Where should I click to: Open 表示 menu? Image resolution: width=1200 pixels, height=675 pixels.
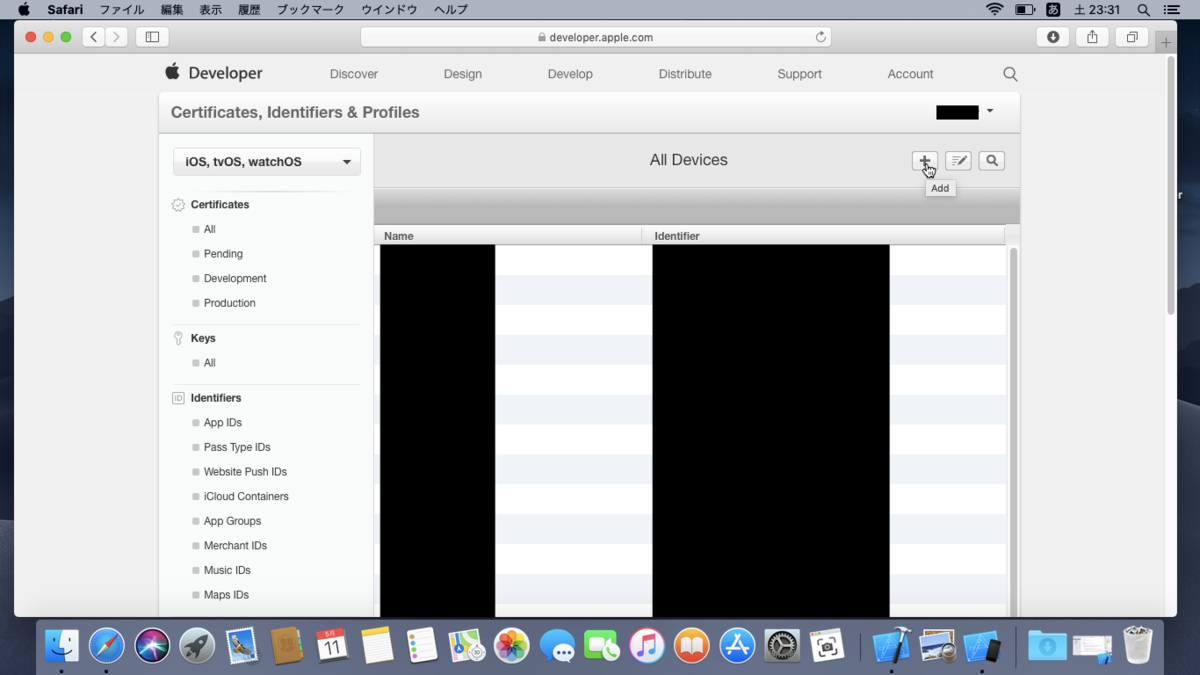[210, 10]
